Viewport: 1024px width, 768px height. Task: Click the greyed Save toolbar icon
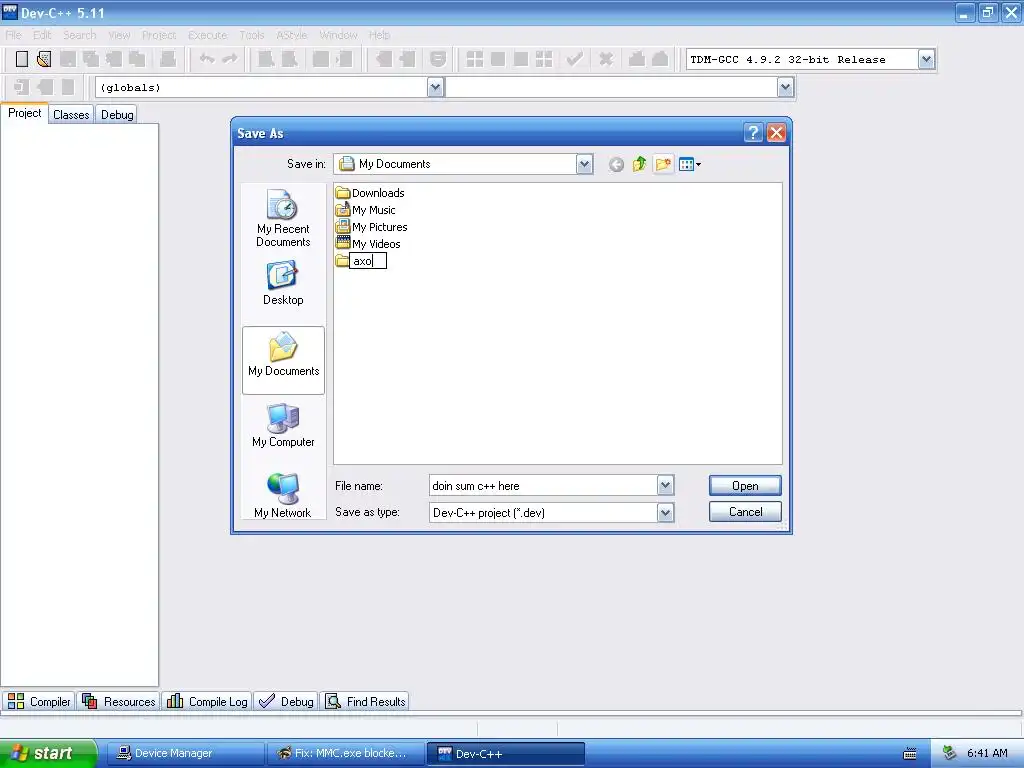tap(67, 59)
